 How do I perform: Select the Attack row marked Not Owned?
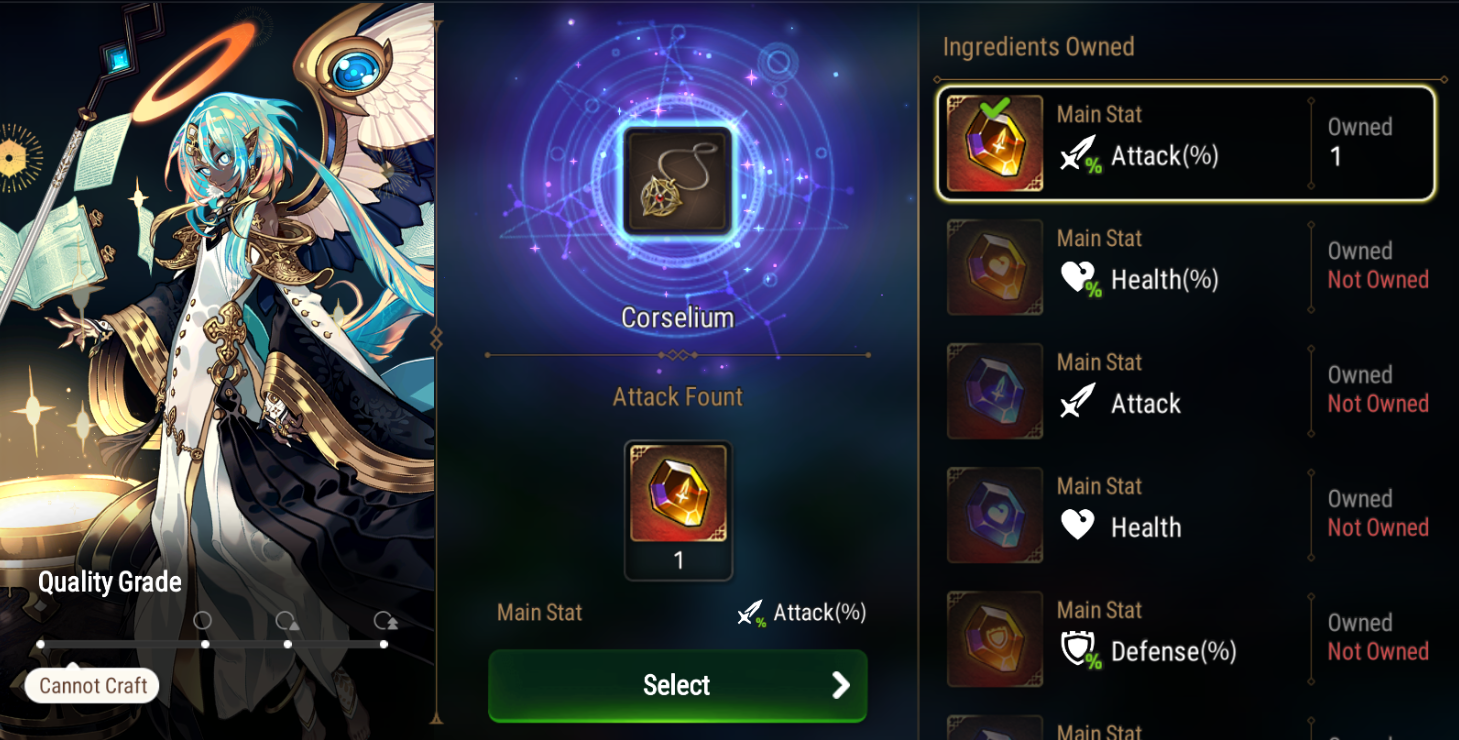coord(1187,391)
